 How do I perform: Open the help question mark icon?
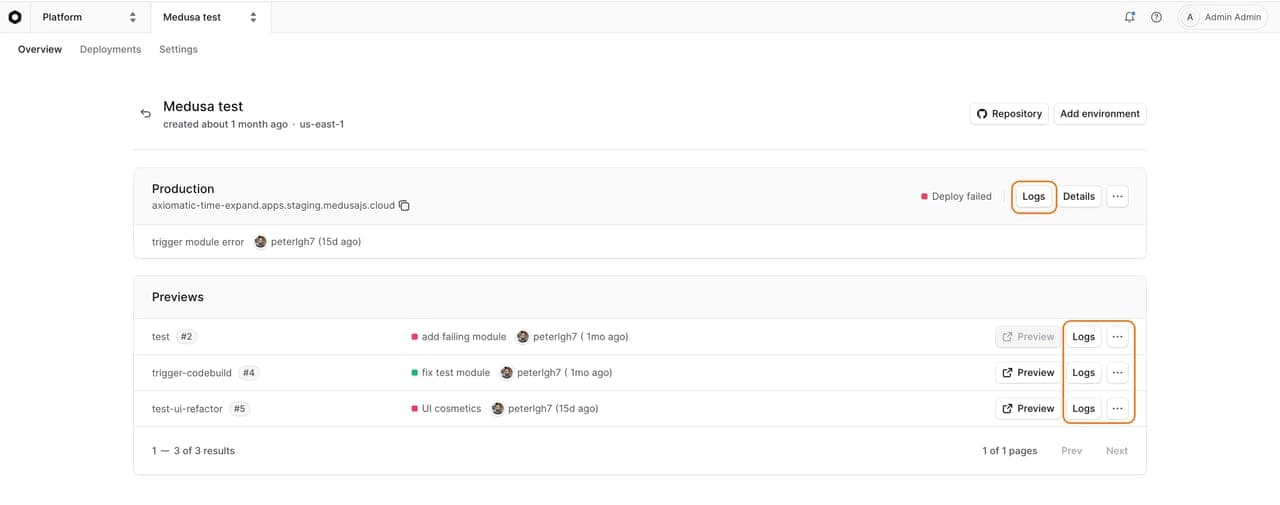[x=1156, y=17]
